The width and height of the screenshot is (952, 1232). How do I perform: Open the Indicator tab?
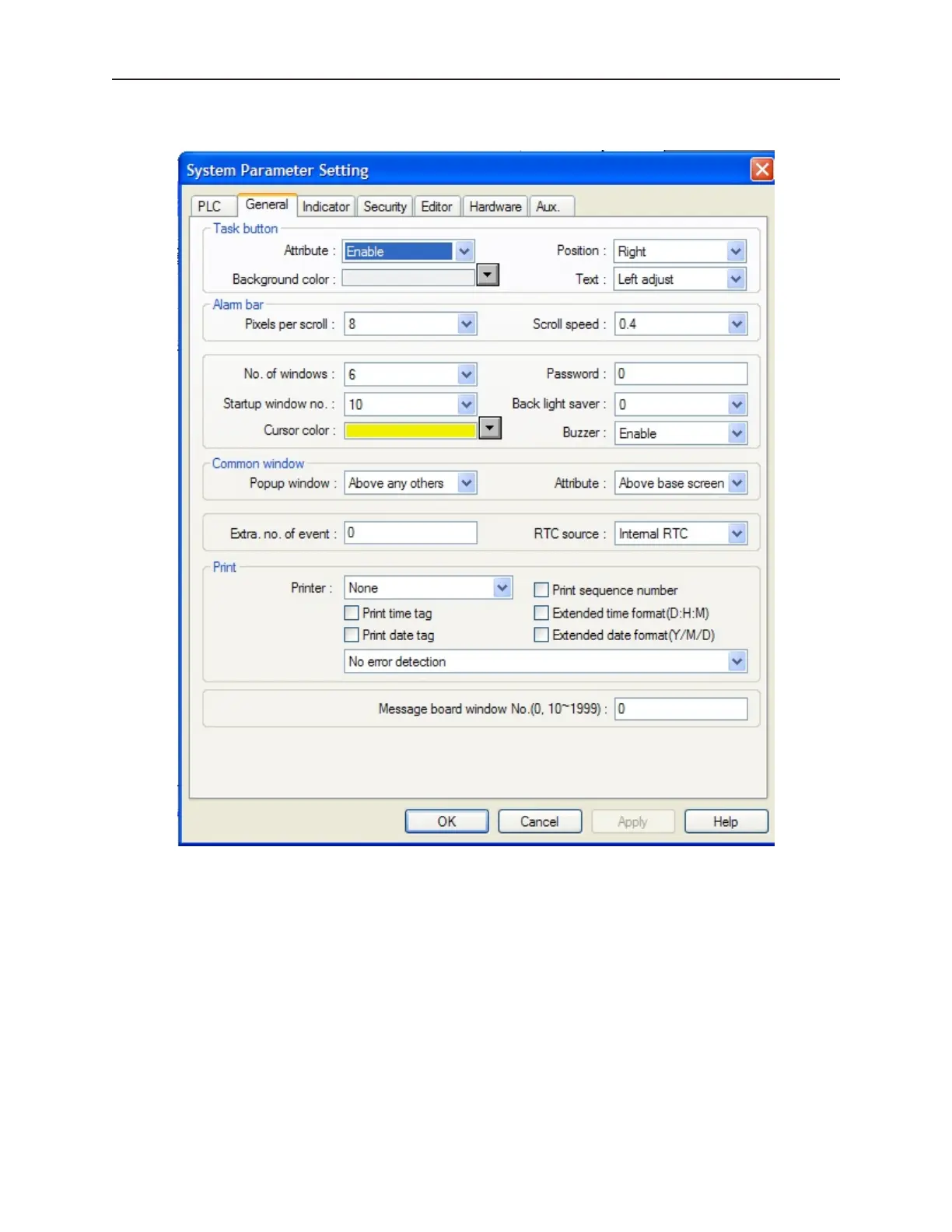click(326, 206)
